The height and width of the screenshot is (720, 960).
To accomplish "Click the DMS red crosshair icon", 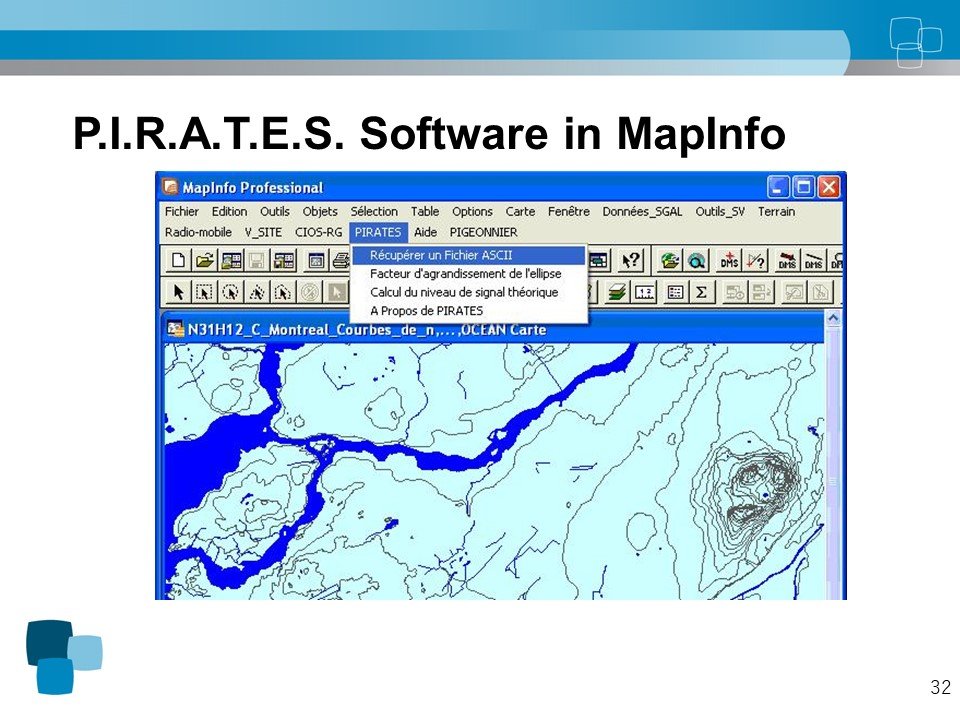I will tap(729, 261).
